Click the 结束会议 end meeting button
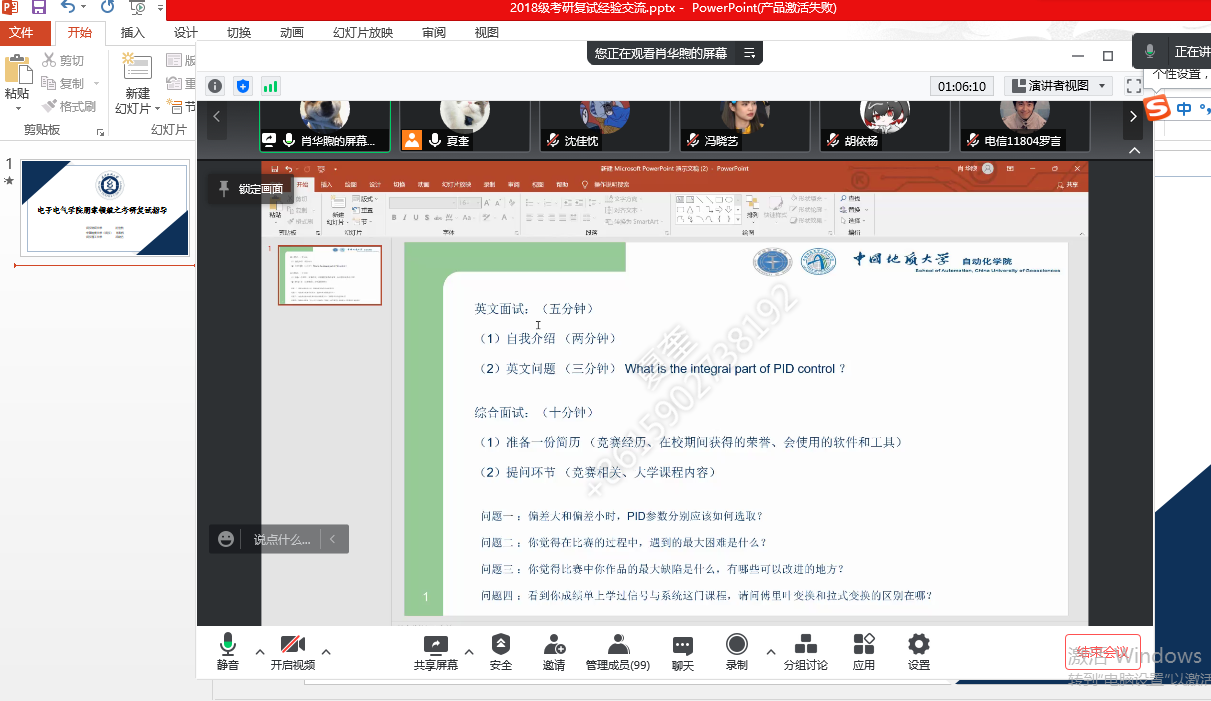1211x701 pixels. tap(1102, 652)
